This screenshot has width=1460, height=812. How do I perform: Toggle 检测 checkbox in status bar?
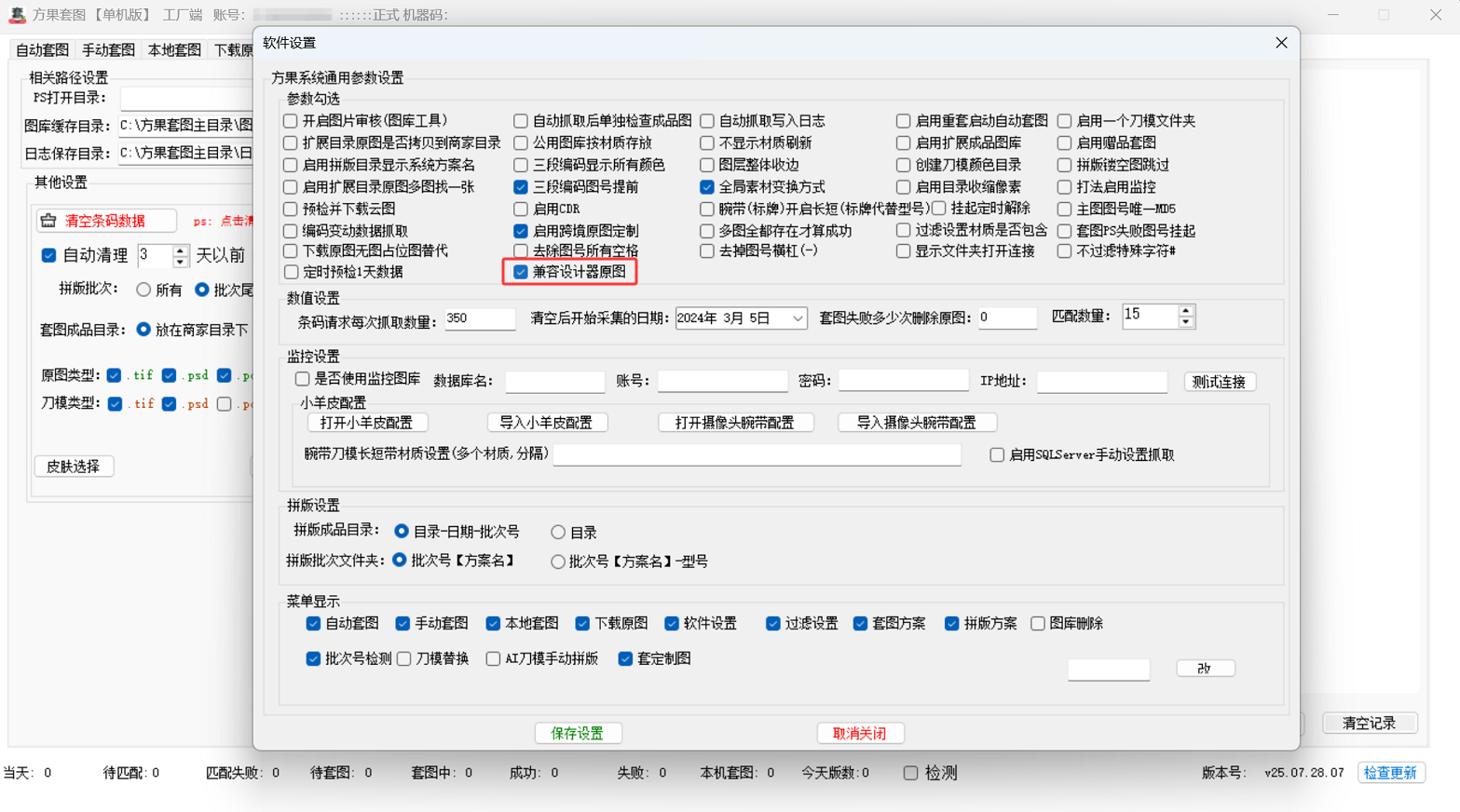(x=910, y=773)
